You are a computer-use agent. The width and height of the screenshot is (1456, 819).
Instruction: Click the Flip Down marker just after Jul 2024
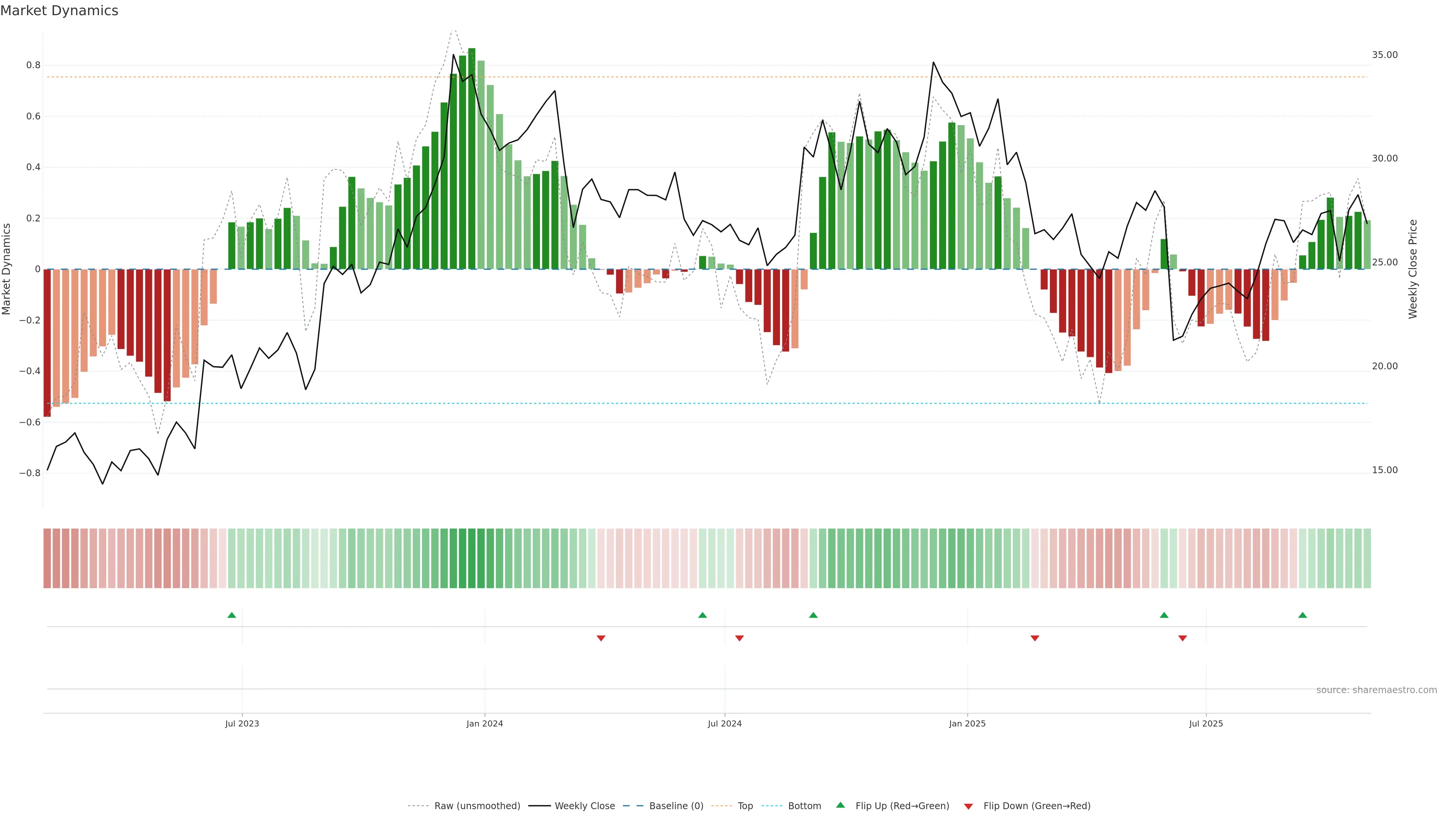[739, 638]
